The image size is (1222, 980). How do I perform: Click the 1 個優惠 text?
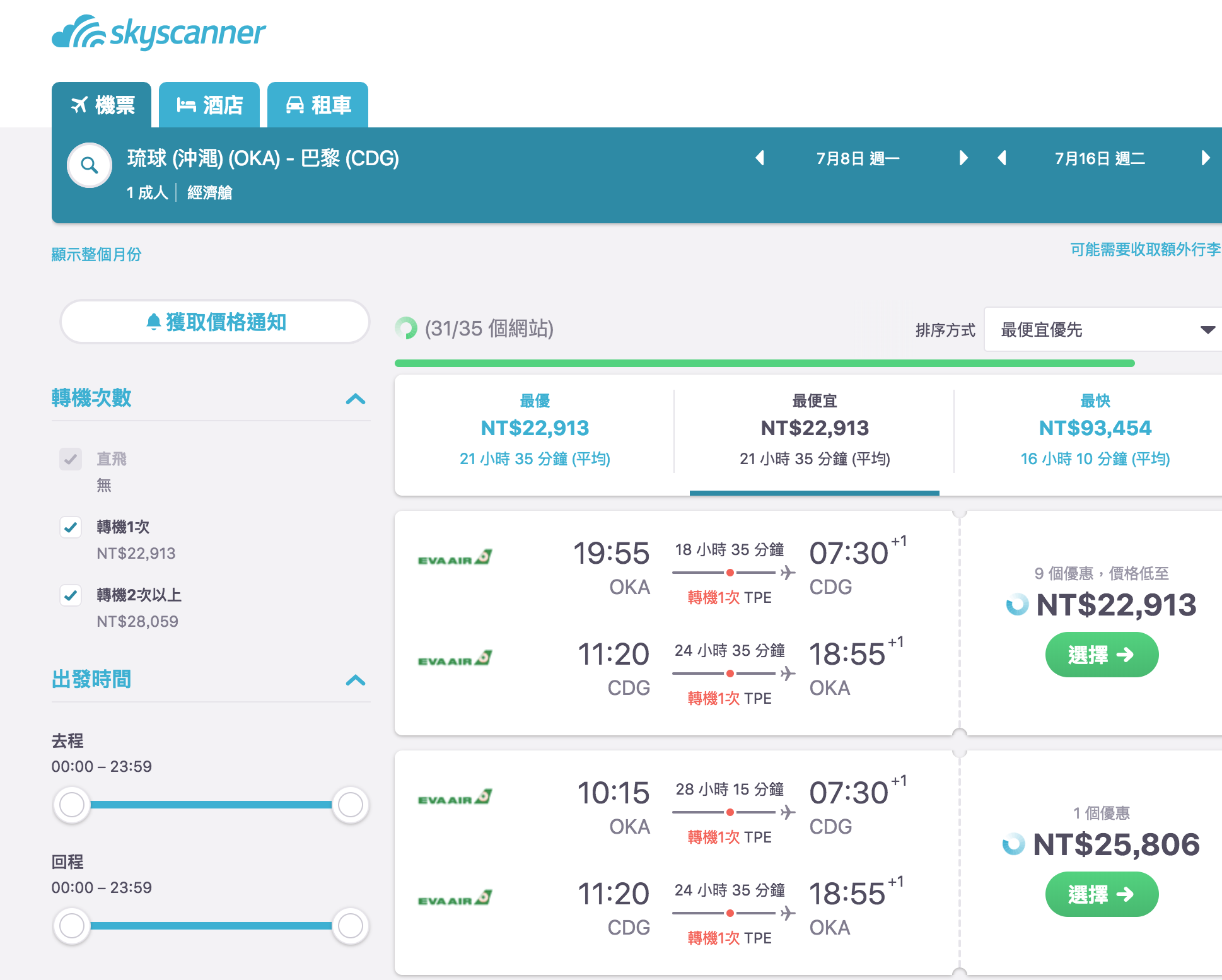[x=1102, y=813]
